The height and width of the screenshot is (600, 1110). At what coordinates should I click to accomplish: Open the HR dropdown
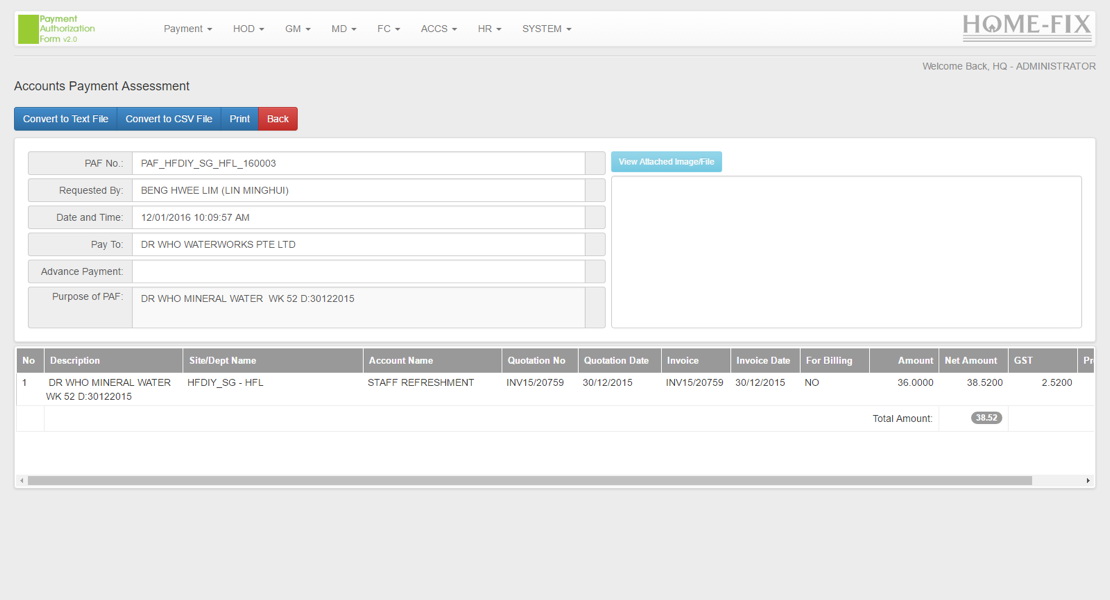click(488, 29)
